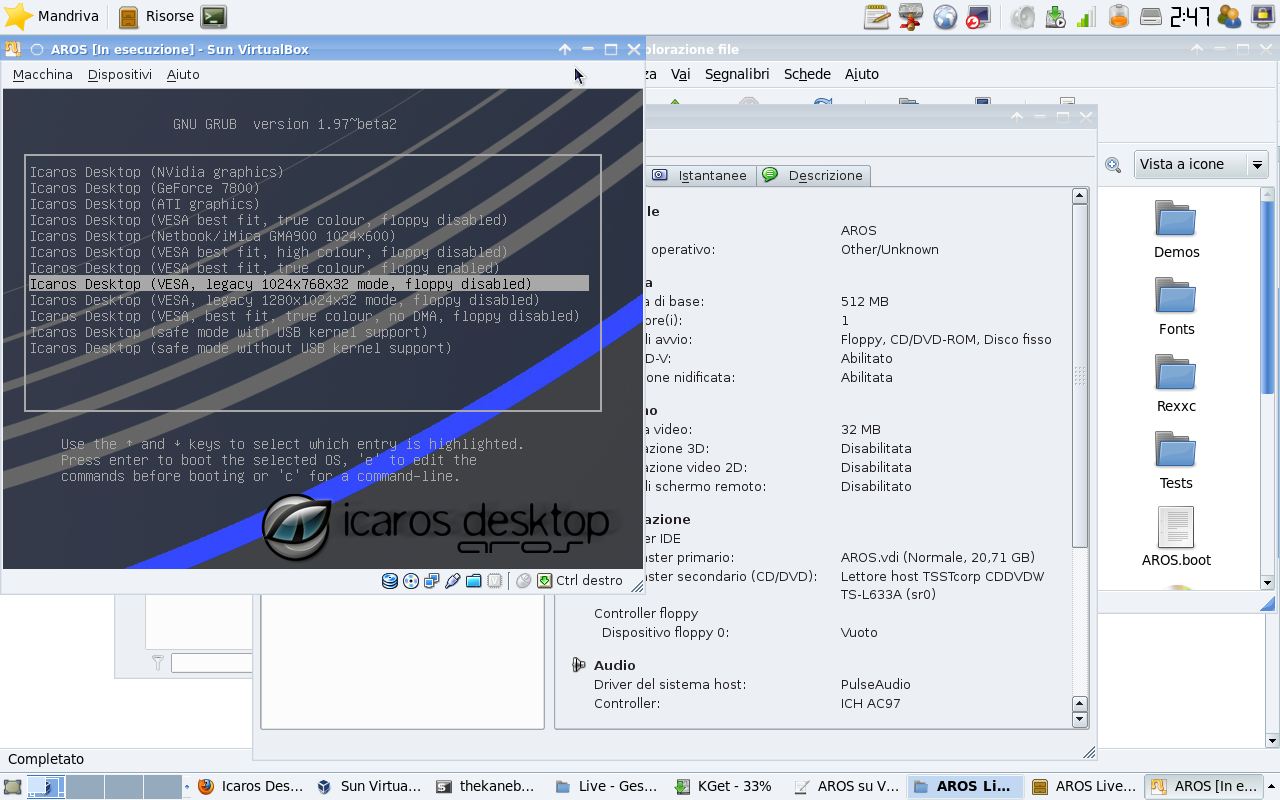The height and width of the screenshot is (800, 1280).
Task: Open the Macchina menu in VirtualBox
Action: [43, 74]
